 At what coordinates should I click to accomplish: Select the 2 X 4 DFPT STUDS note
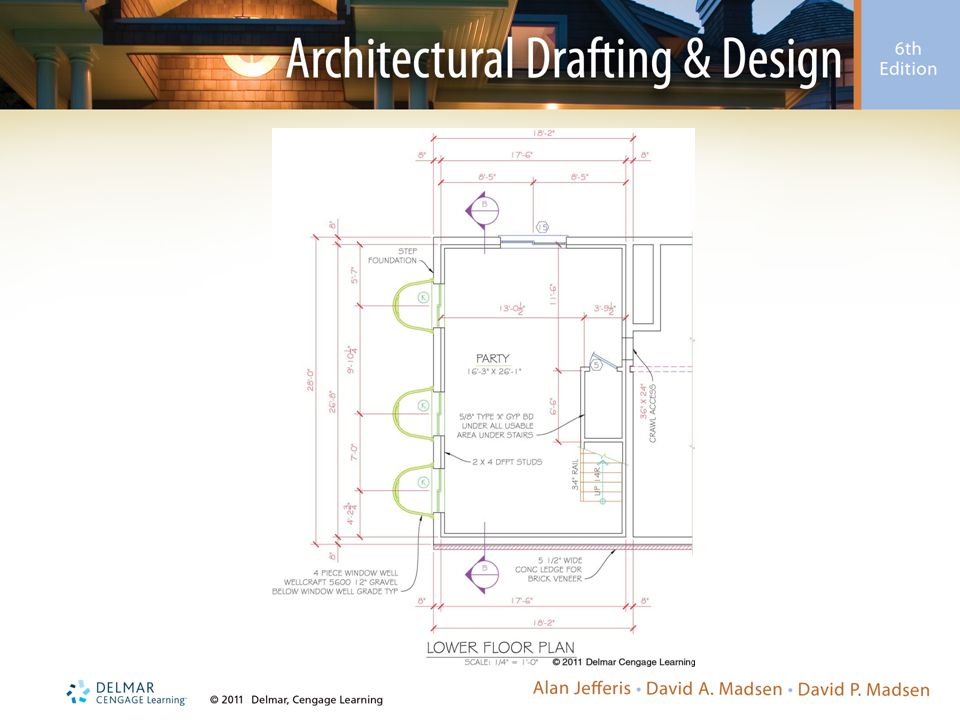507,462
